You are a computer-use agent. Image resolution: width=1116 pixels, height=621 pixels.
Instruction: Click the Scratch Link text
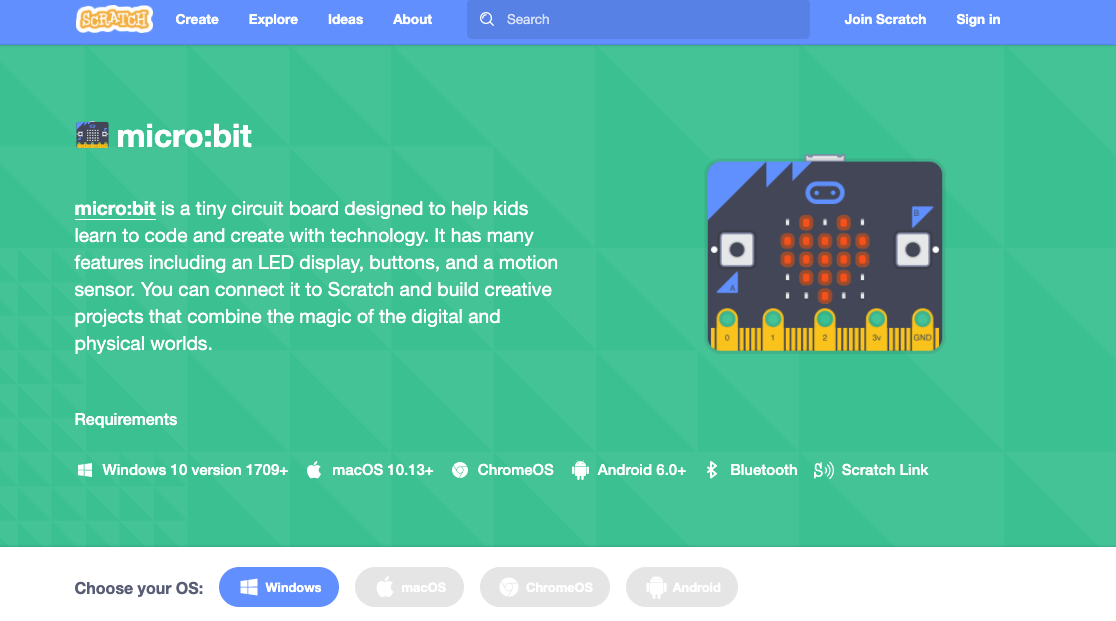[x=885, y=470]
